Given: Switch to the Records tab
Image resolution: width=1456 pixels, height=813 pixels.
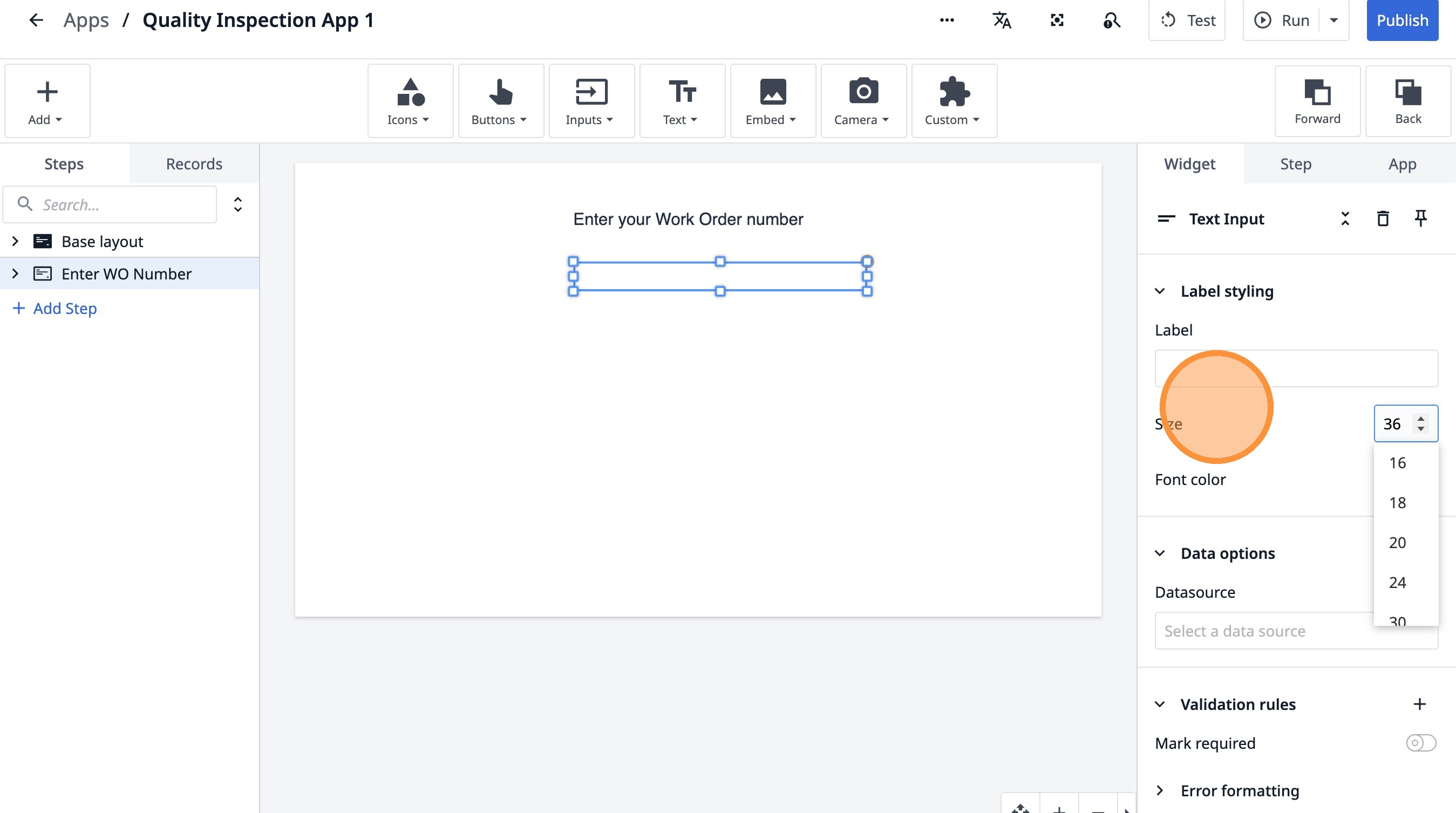Looking at the screenshot, I should click(x=194, y=164).
